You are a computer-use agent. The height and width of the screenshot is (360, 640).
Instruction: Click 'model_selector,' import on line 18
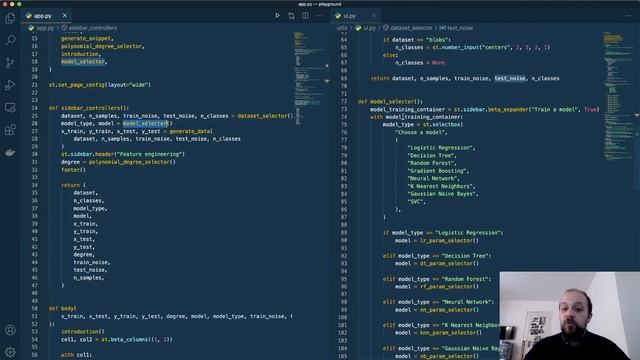point(84,62)
